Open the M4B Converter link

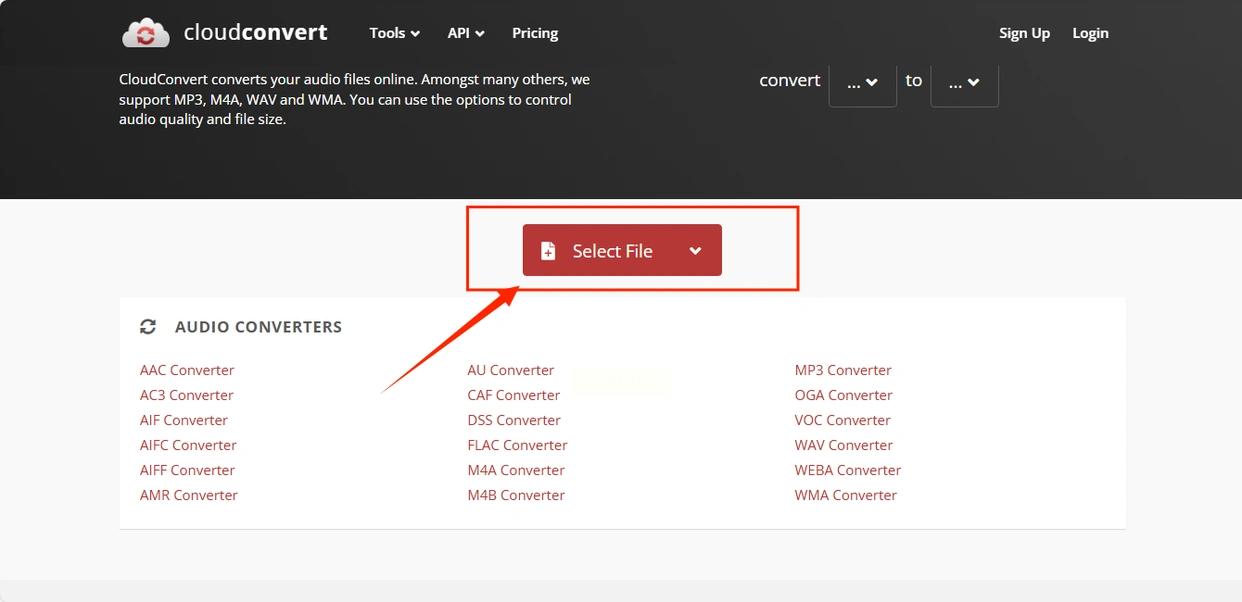click(516, 495)
